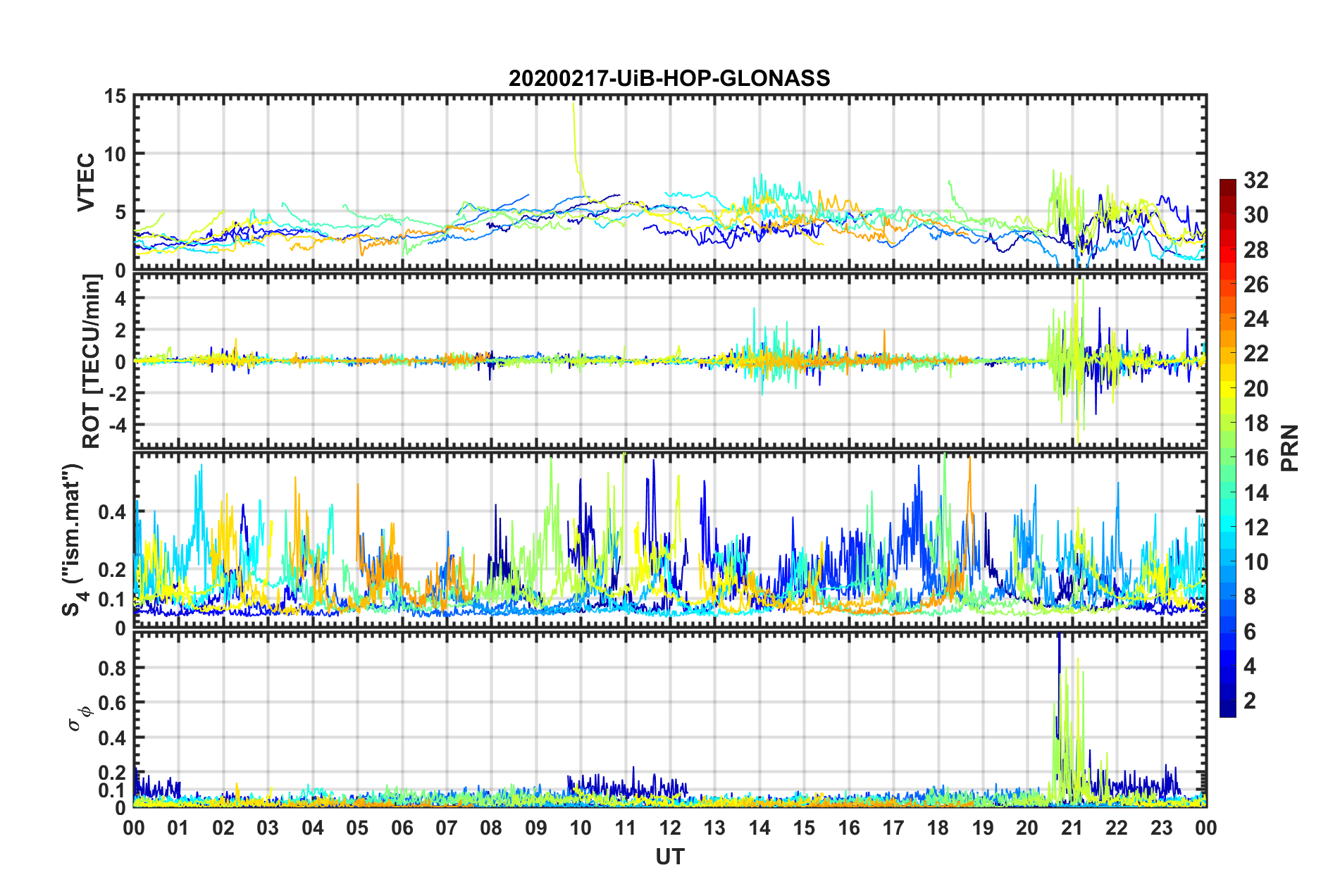This screenshot has height=896, width=1340.
Task: Click the PRN colorbar
Action: [1228, 448]
